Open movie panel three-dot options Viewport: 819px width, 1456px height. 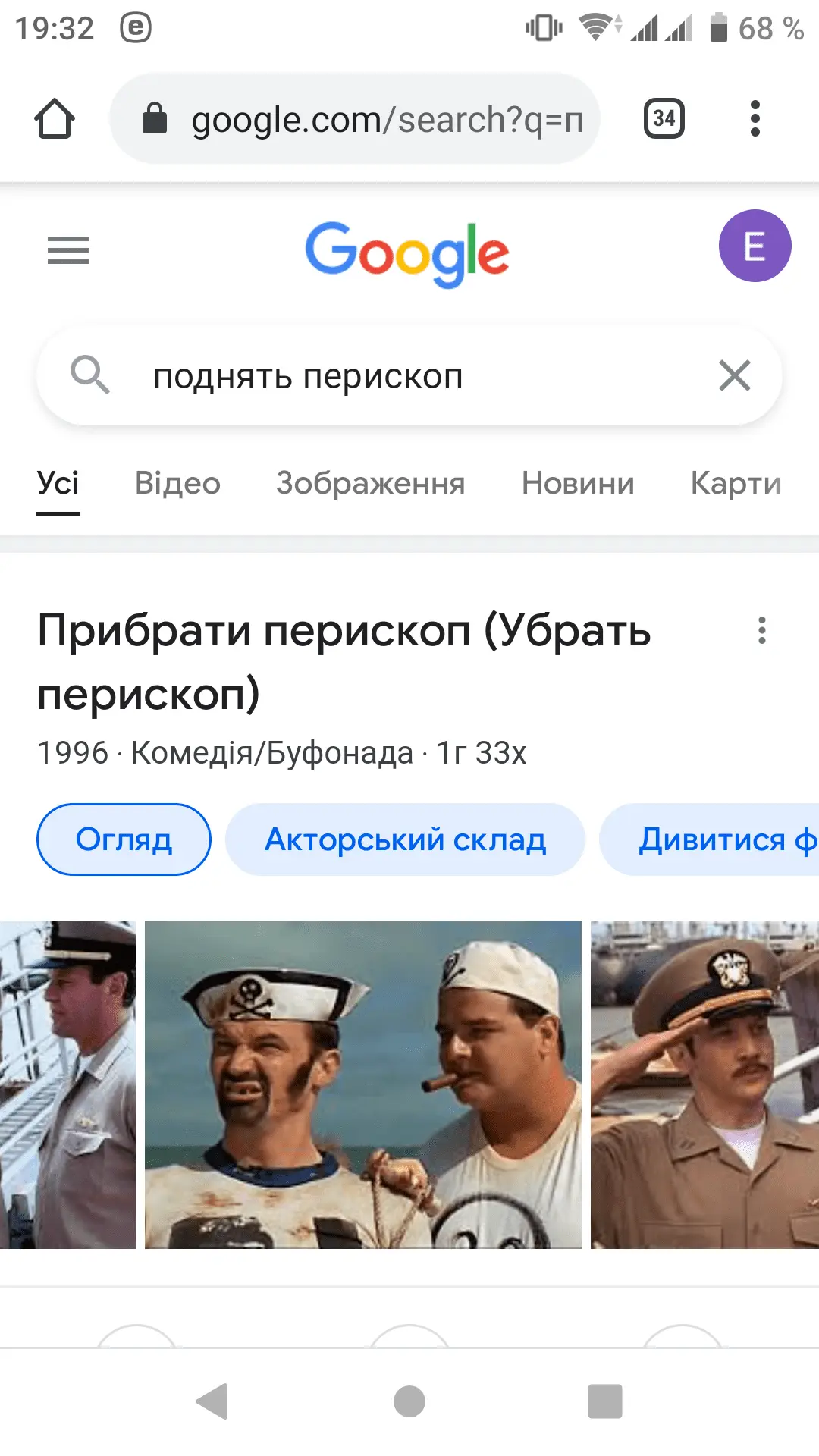pos(761,630)
